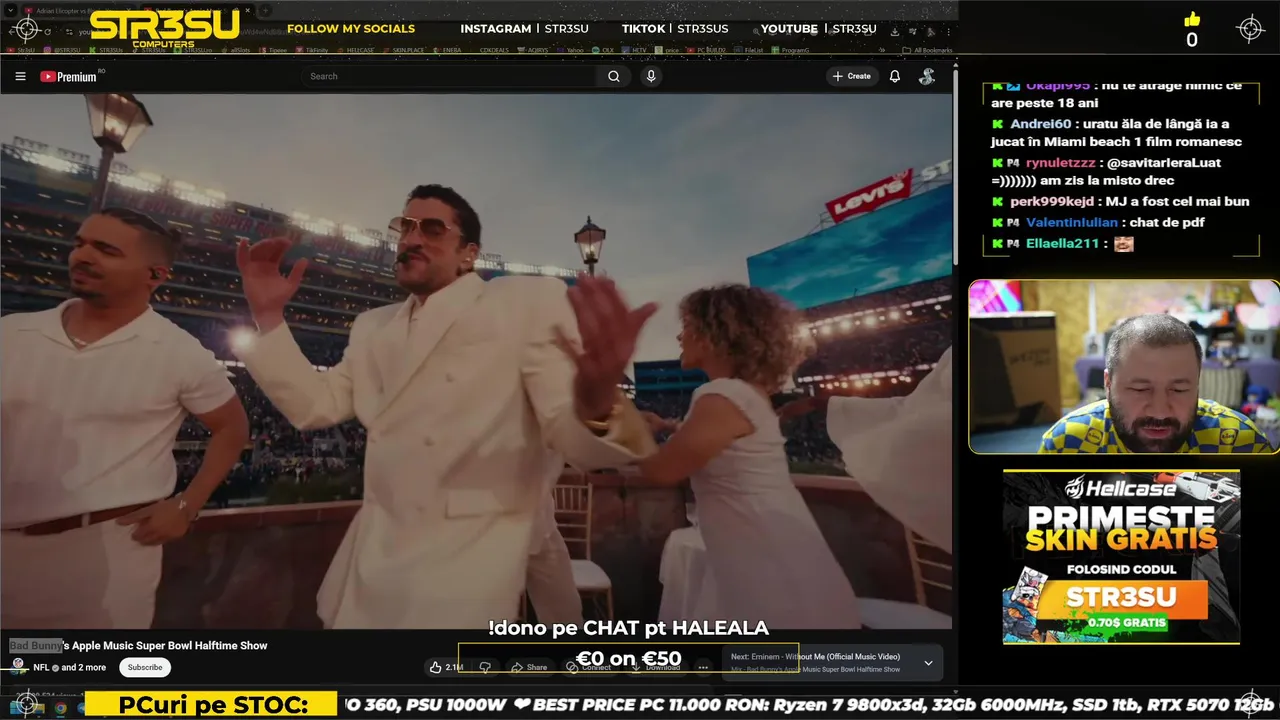Open the All Bookmarks folder
The height and width of the screenshot is (720, 1280).
click(927, 50)
